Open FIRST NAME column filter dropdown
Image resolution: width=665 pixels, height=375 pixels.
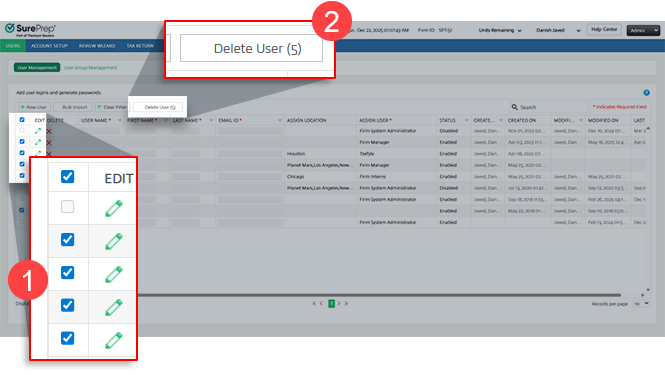pyautogui.click(x=165, y=120)
